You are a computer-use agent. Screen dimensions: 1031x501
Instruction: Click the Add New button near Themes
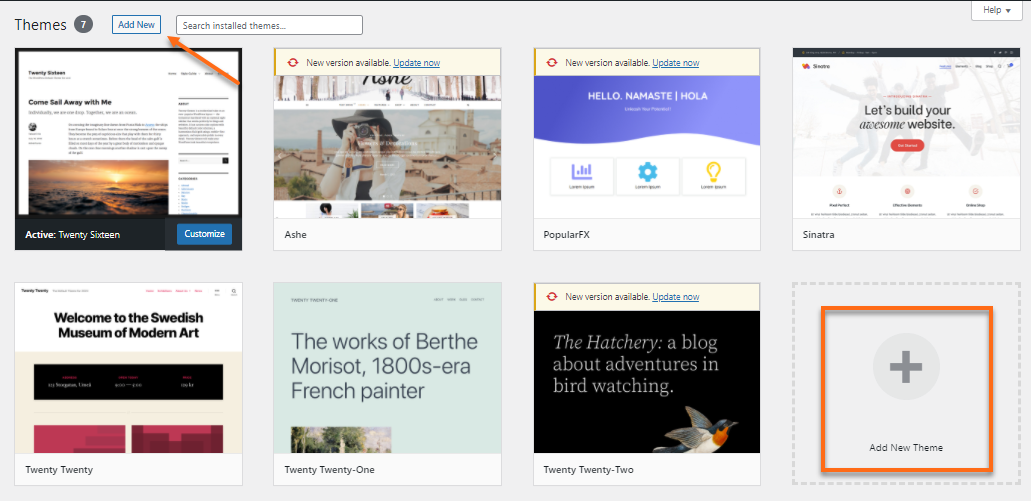[136, 24]
